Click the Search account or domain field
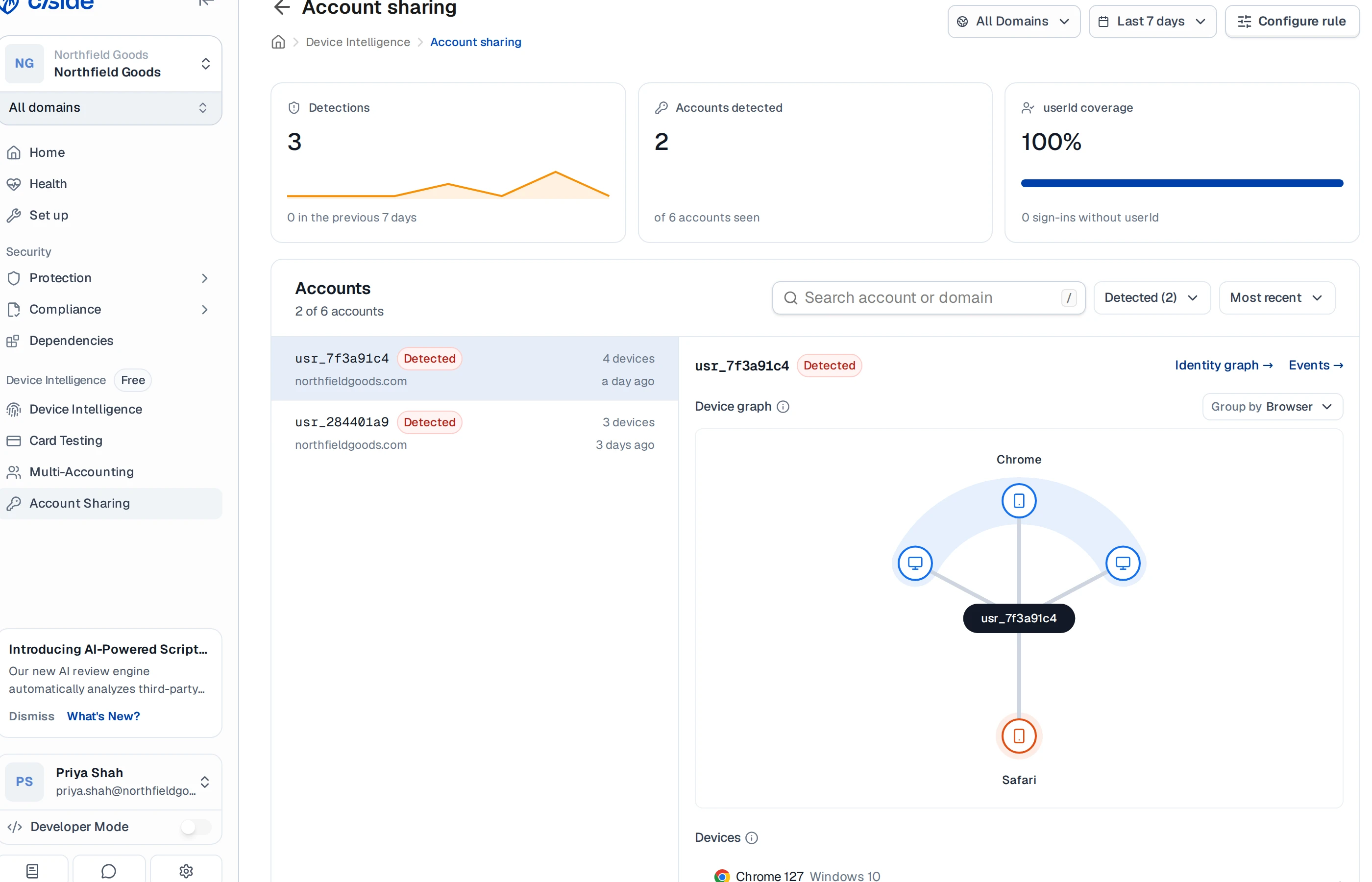The image size is (1372, 882). 928,297
